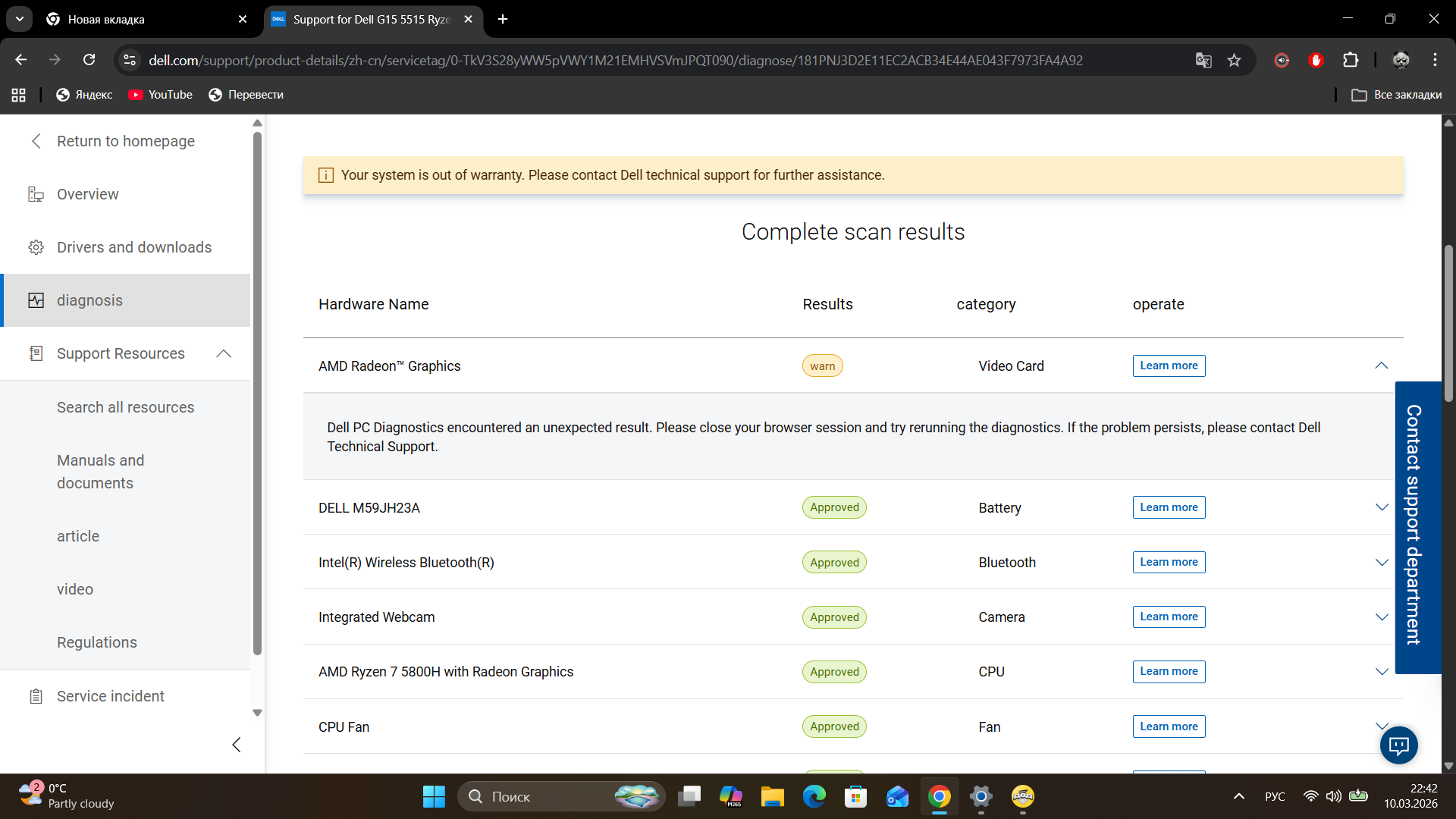Open the apps grid in bookmarks bar
Viewport: 1456px width, 819px height.
(x=19, y=95)
